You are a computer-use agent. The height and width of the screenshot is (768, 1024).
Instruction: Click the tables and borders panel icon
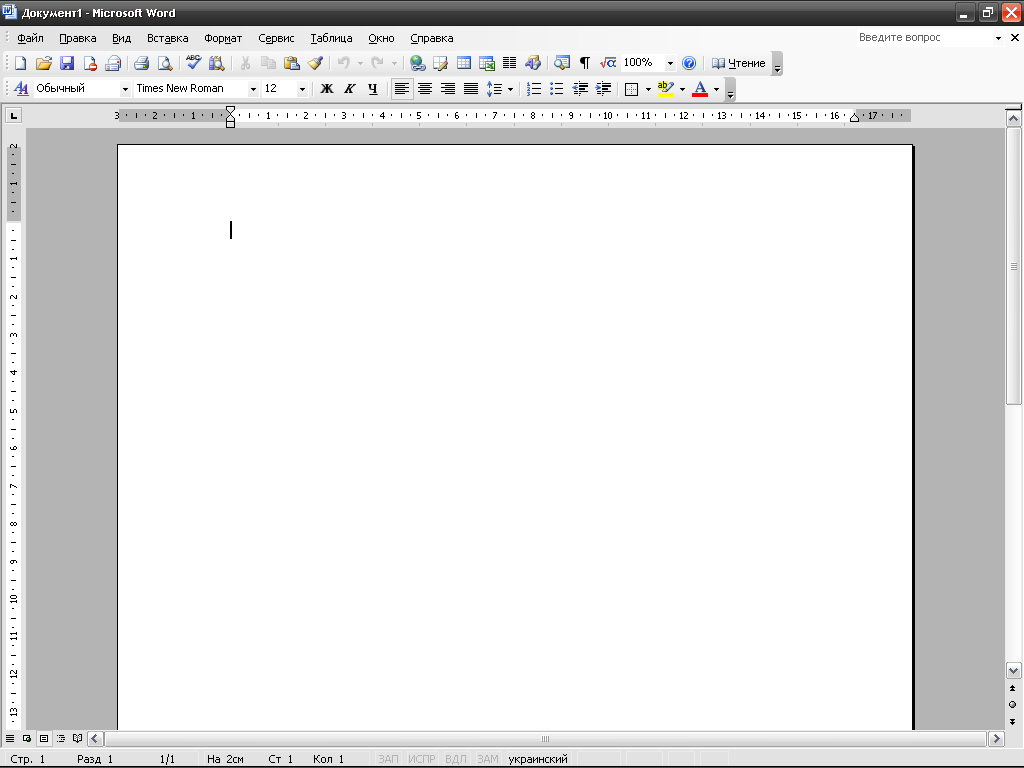coord(440,63)
